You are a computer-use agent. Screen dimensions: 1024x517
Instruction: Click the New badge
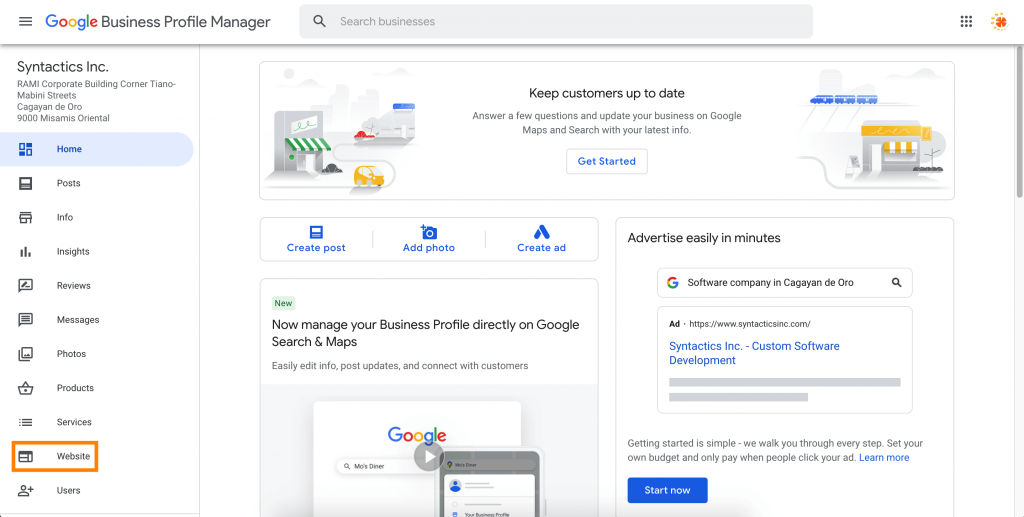(x=283, y=303)
